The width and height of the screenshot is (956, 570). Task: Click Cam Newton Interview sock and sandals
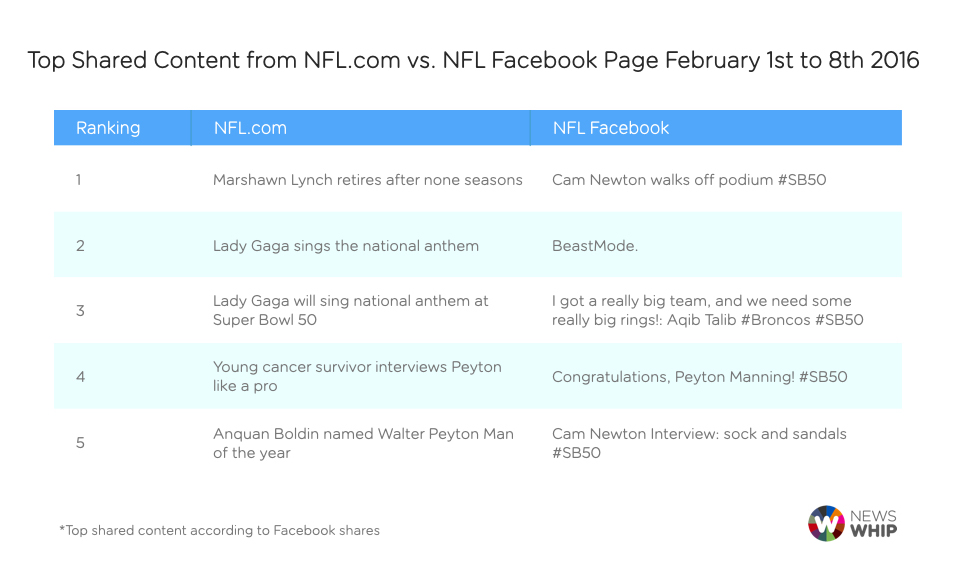point(699,442)
